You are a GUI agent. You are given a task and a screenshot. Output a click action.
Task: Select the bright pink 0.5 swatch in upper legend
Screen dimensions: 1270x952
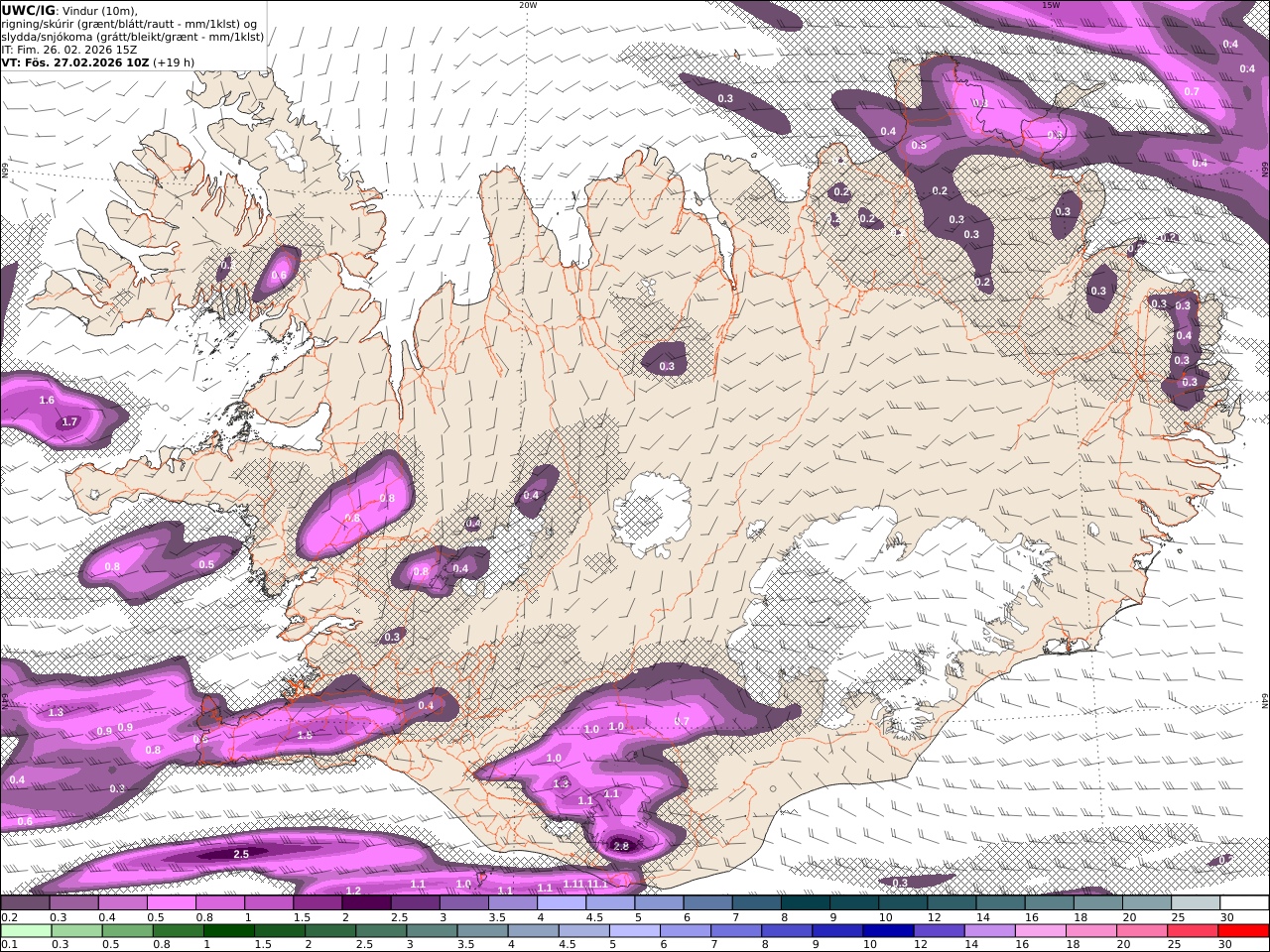(x=171, y=903)
